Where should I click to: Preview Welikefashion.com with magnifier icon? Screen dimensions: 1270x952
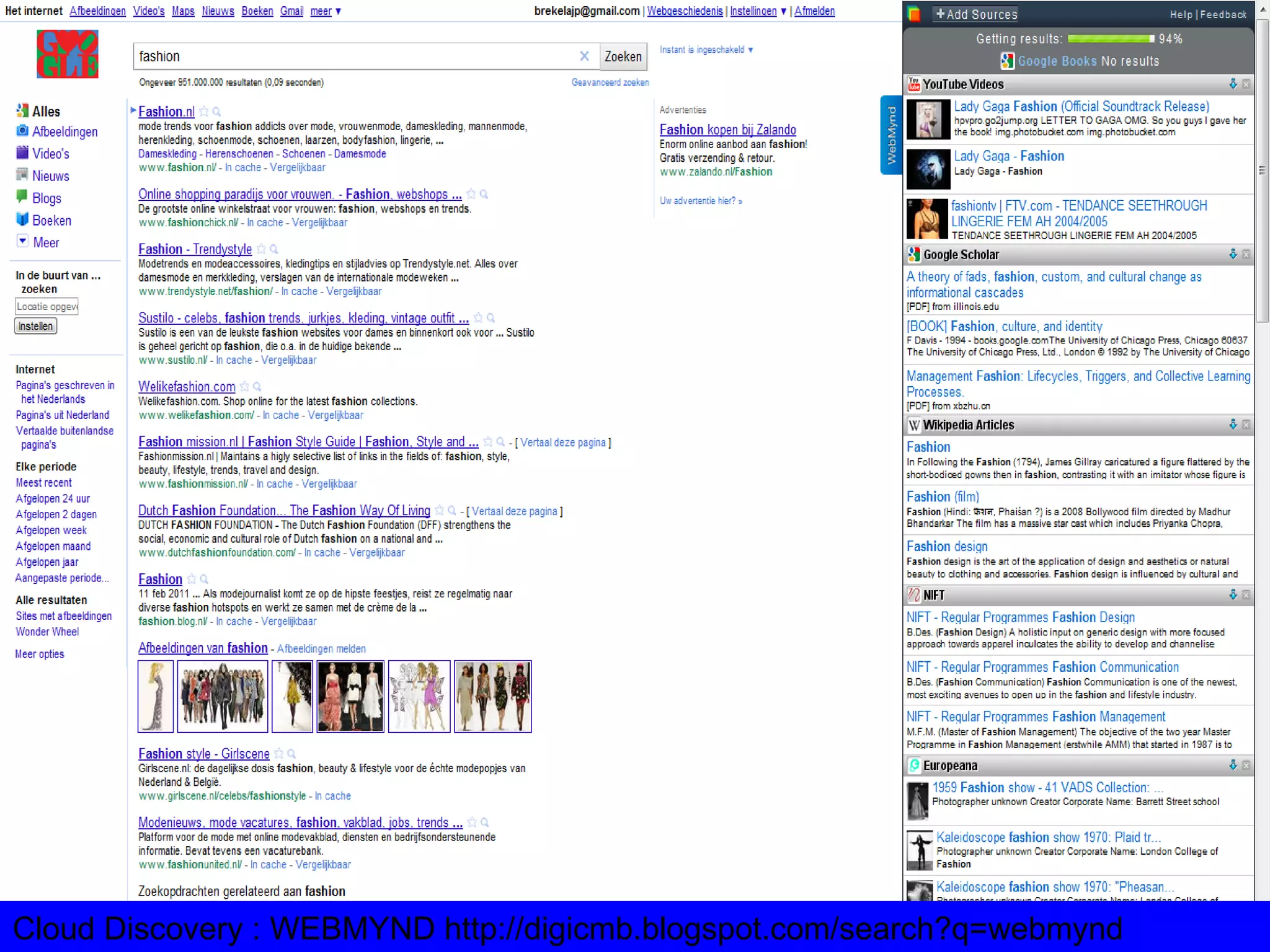(257, 387)
